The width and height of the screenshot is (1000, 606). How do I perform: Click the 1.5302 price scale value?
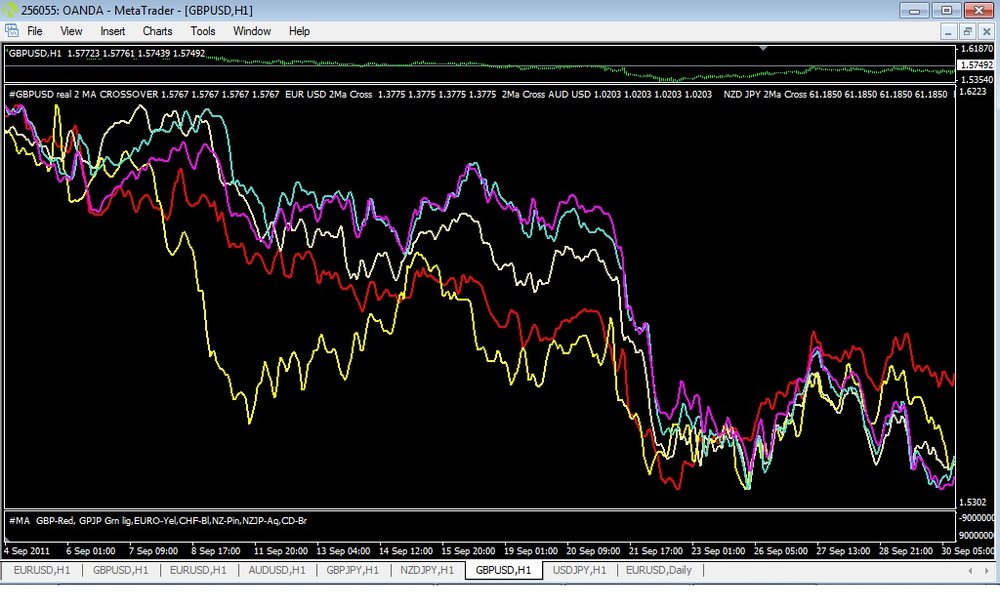(x=973, y=502)
